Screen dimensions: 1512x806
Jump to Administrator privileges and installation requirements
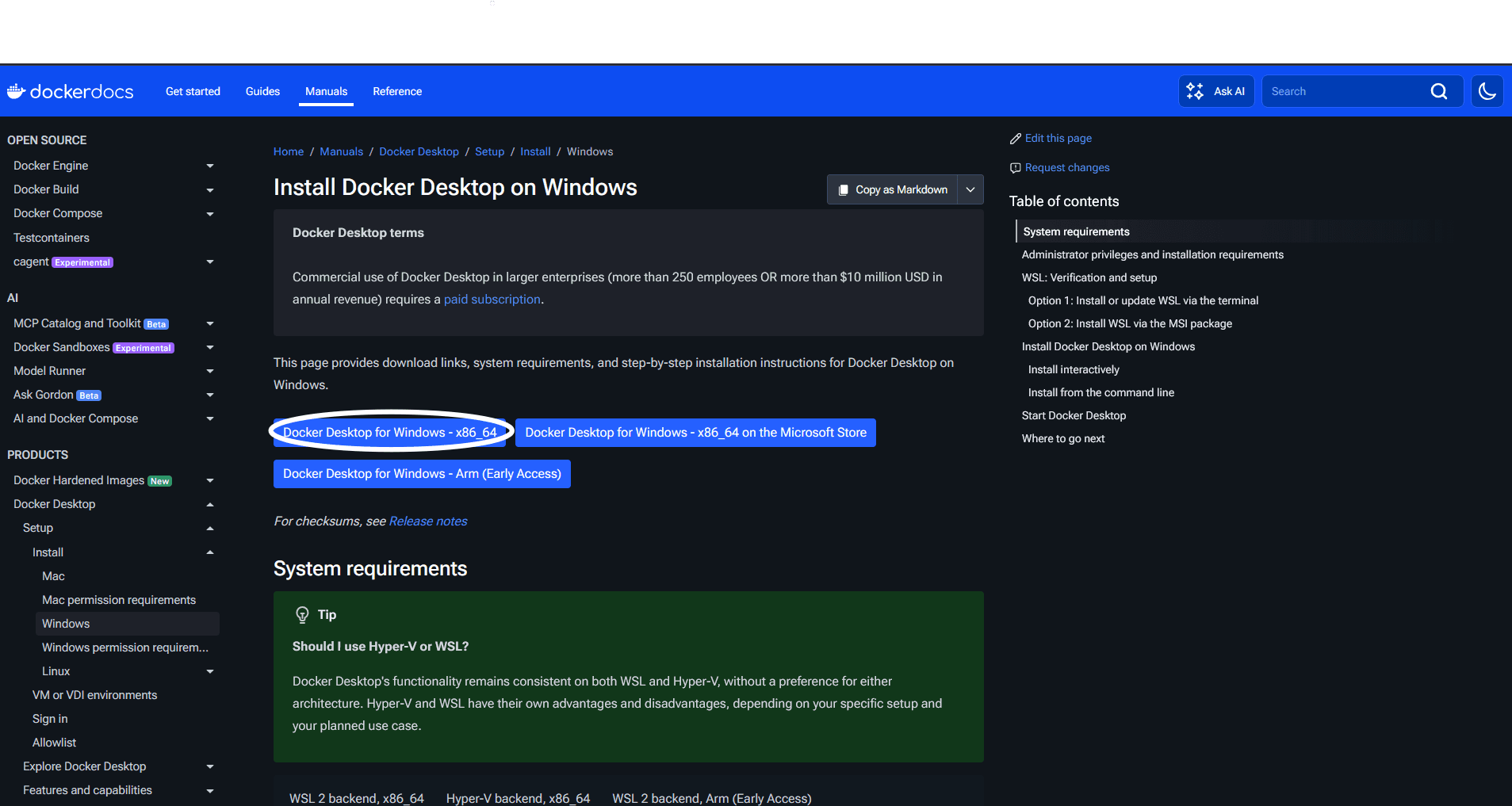coord(1152,254)
